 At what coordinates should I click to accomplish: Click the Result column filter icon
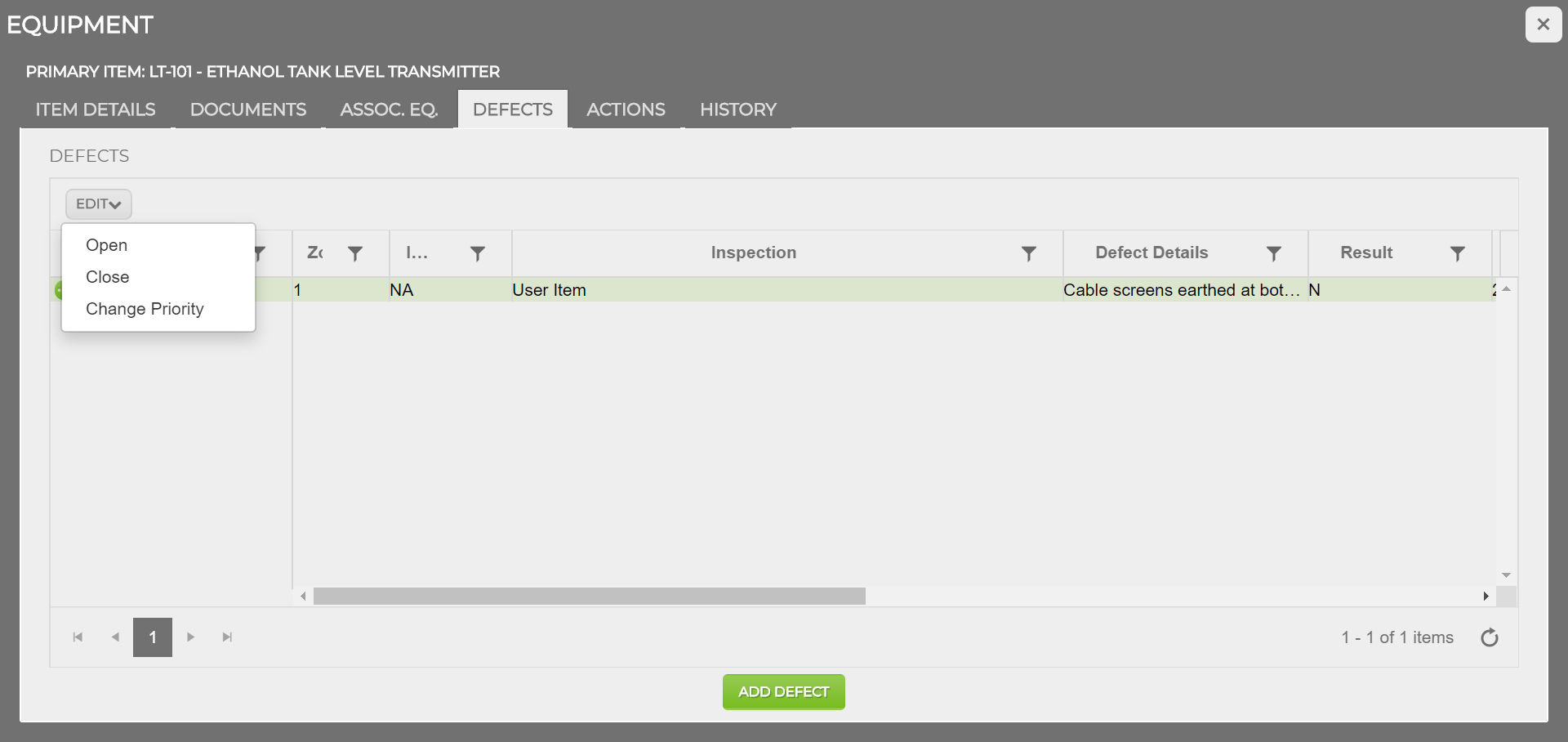[1457, 253]
